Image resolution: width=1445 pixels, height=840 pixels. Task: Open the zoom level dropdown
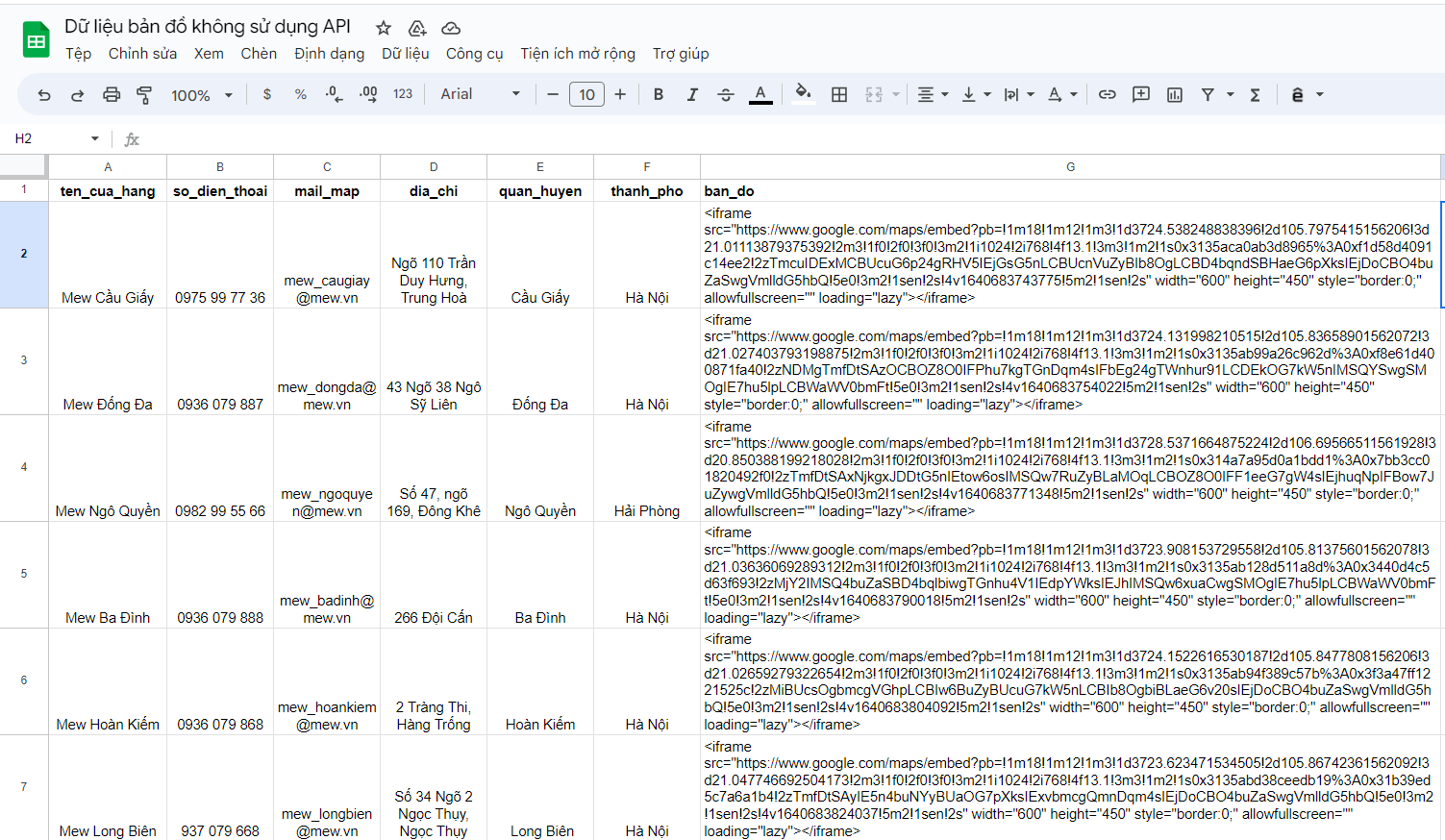tap(202, 94)
